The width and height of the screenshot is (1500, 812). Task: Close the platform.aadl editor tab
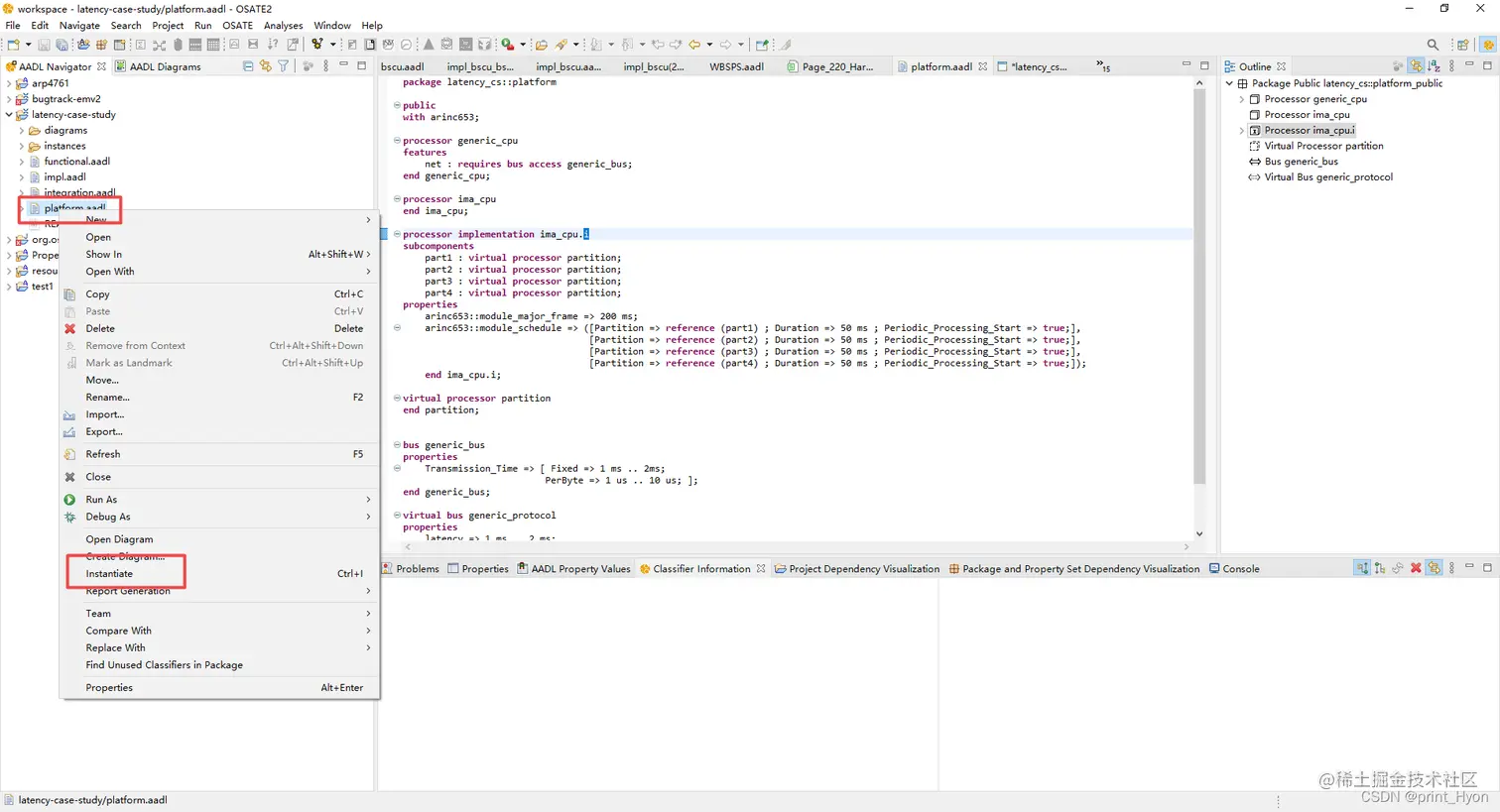coord(982,66)
